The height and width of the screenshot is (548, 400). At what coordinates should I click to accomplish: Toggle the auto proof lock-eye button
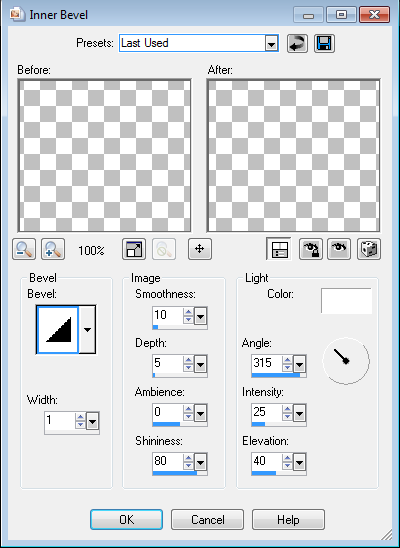point(311,249)
